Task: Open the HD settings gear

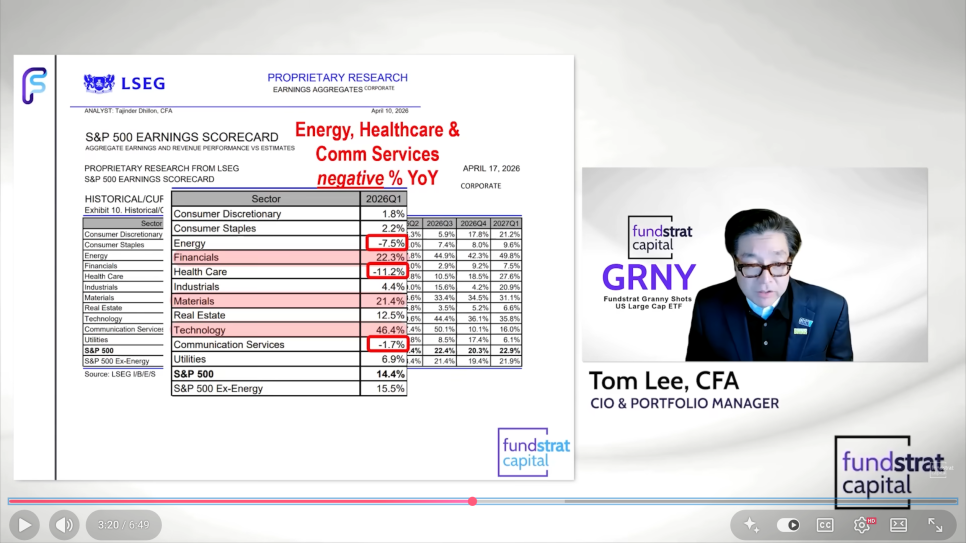Action: pos(862,525)
